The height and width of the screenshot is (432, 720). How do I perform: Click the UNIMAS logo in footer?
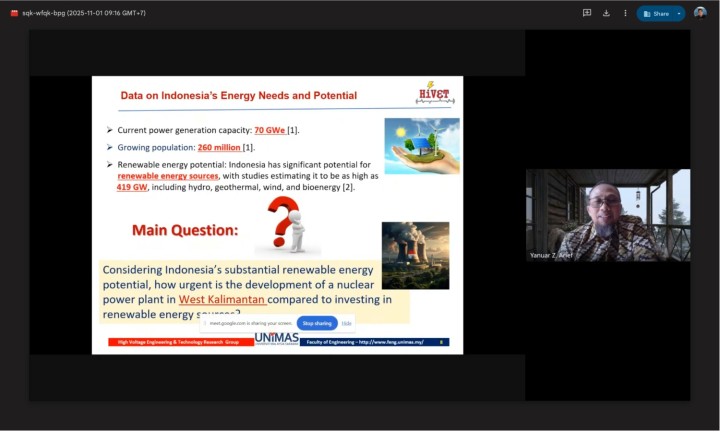276,338
